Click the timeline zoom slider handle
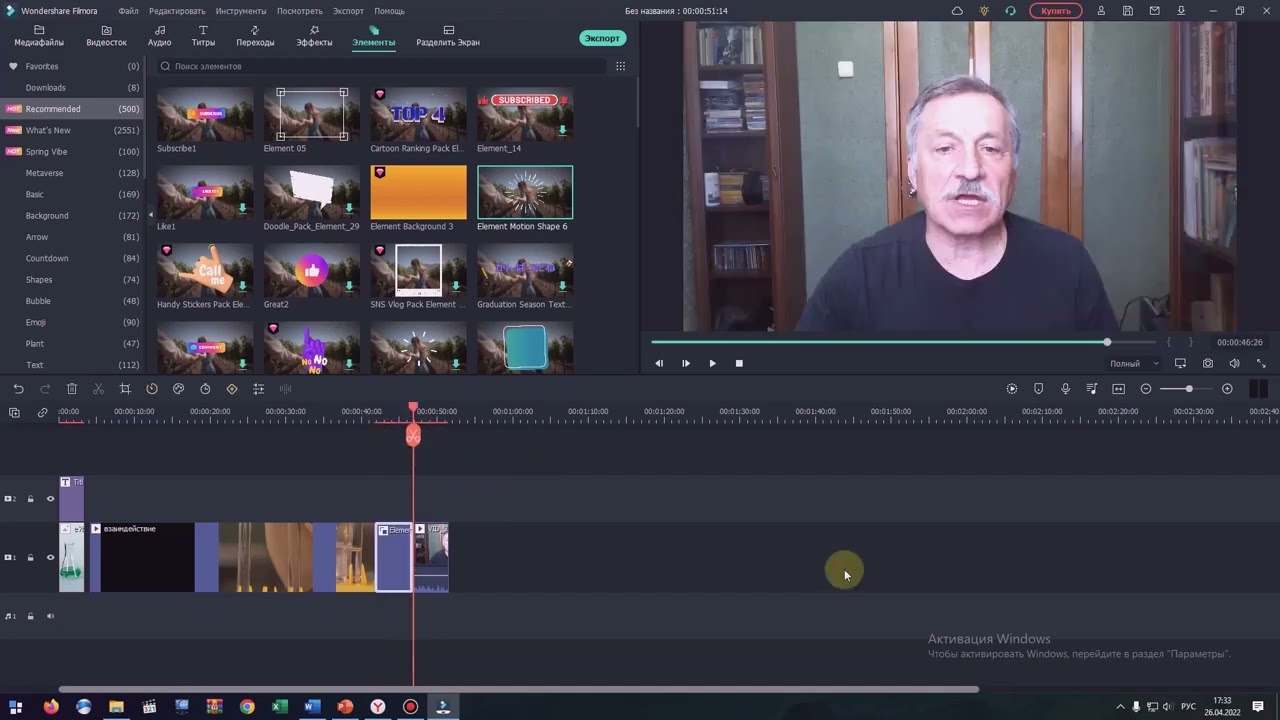Screen dimensions: 1280x720 [x=1189, y=389]
